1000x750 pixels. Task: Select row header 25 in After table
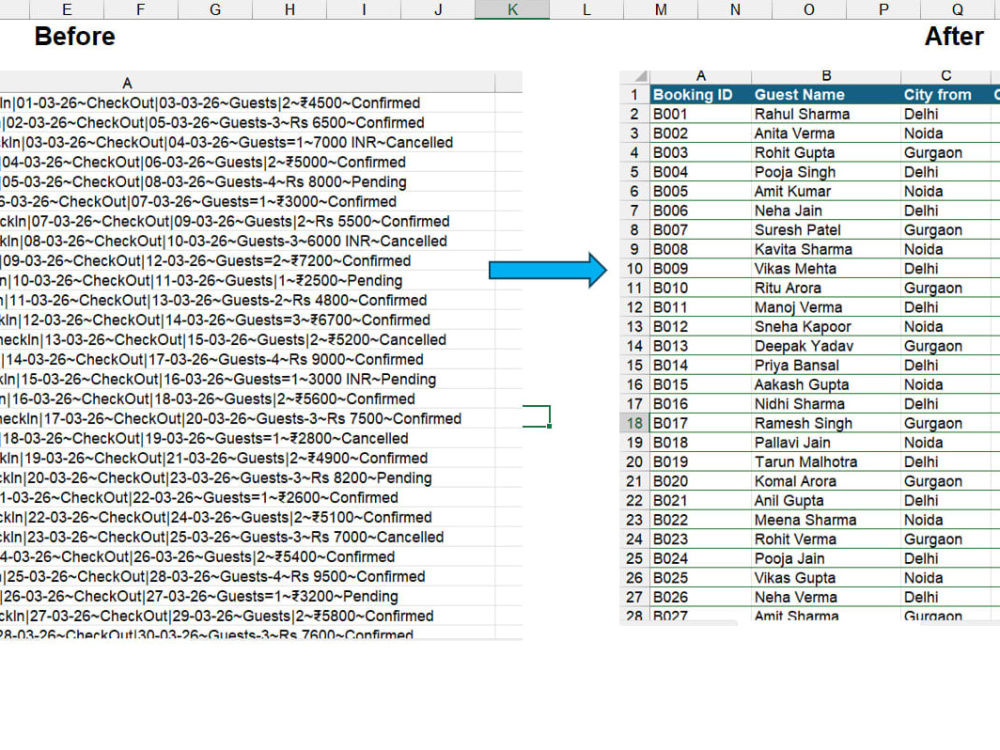coord(634,559)
